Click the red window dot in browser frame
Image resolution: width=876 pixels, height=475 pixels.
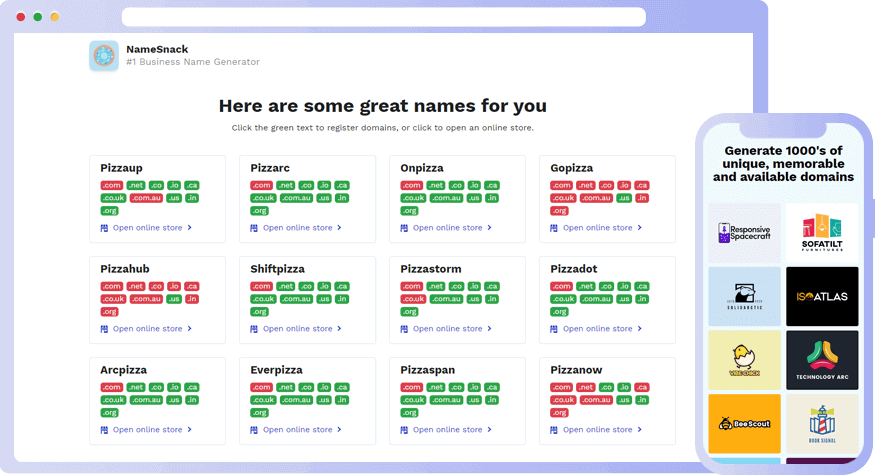(21, 17)
